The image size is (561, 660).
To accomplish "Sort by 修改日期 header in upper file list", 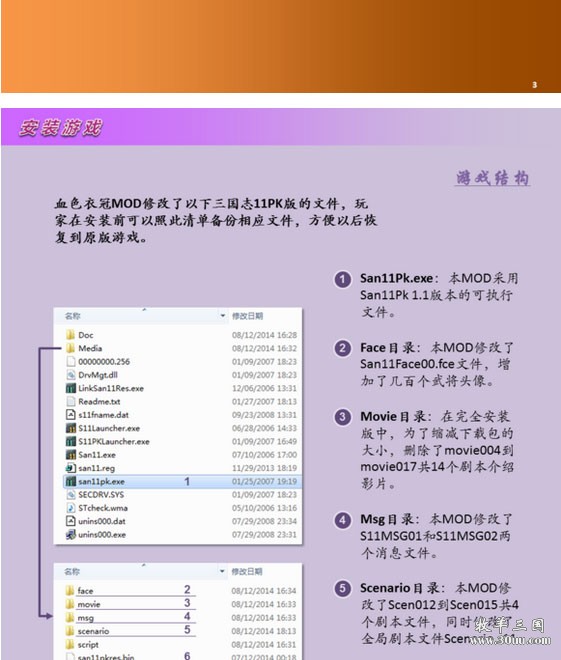I will click(x=247, y=316).
